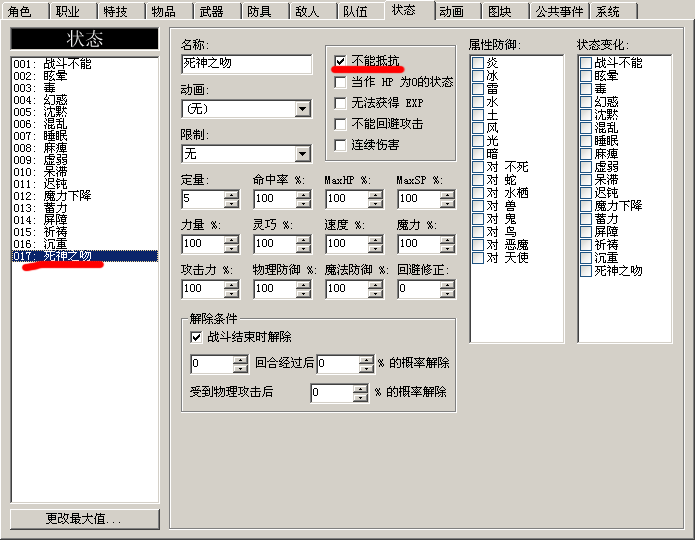
Task: Enable the 连续伤害 checkbox
Action: 340,145
